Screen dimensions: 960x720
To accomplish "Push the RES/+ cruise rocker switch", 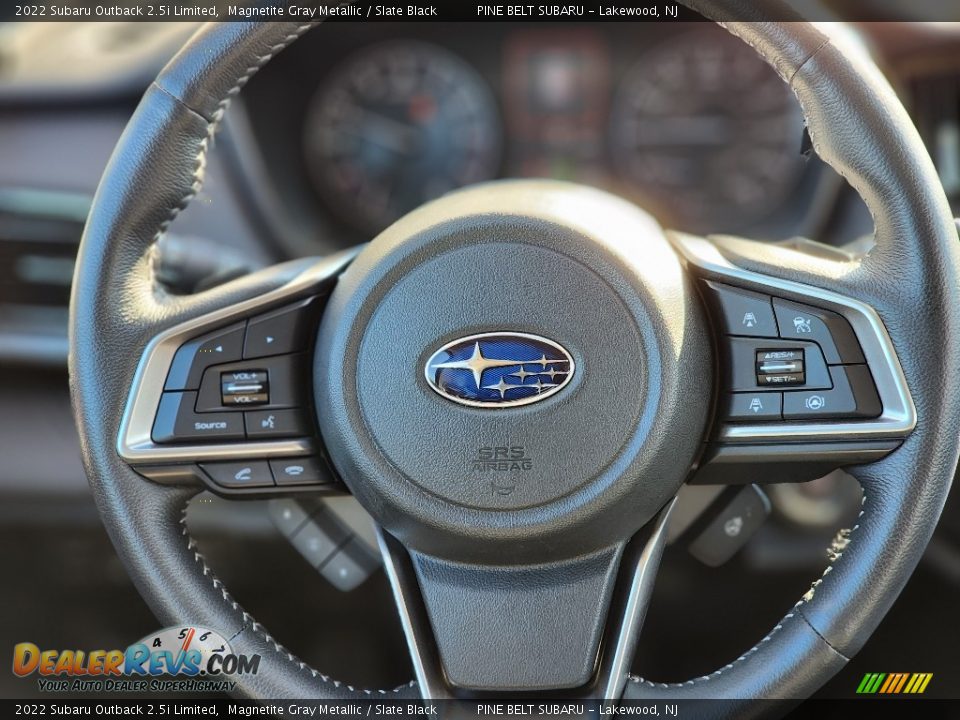I will click(x=779, y=356).
